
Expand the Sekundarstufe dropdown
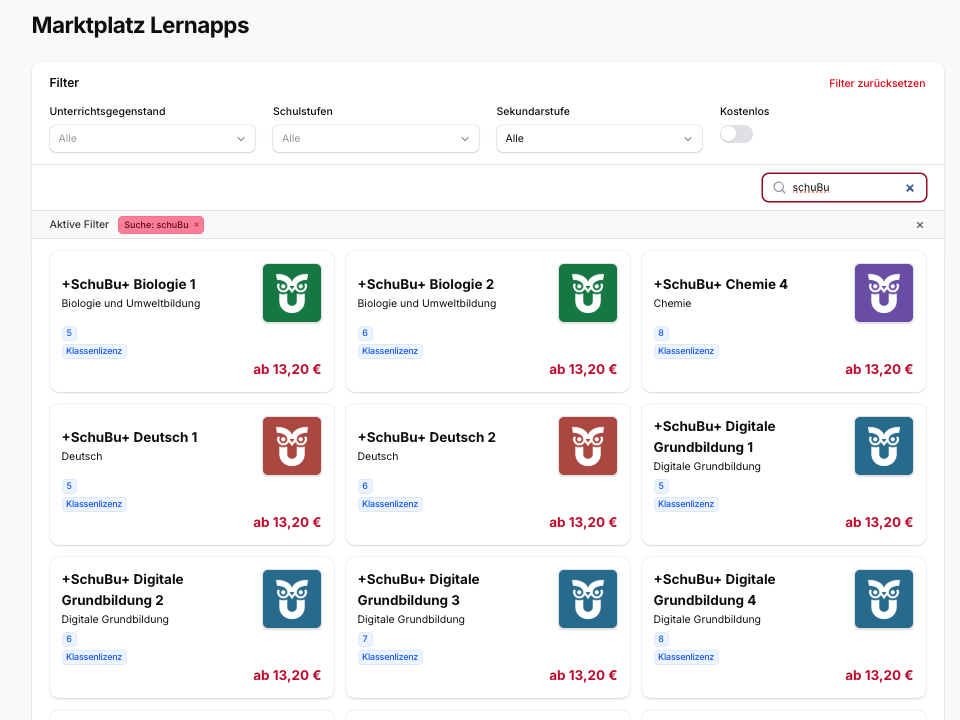(x=599, y=138)
